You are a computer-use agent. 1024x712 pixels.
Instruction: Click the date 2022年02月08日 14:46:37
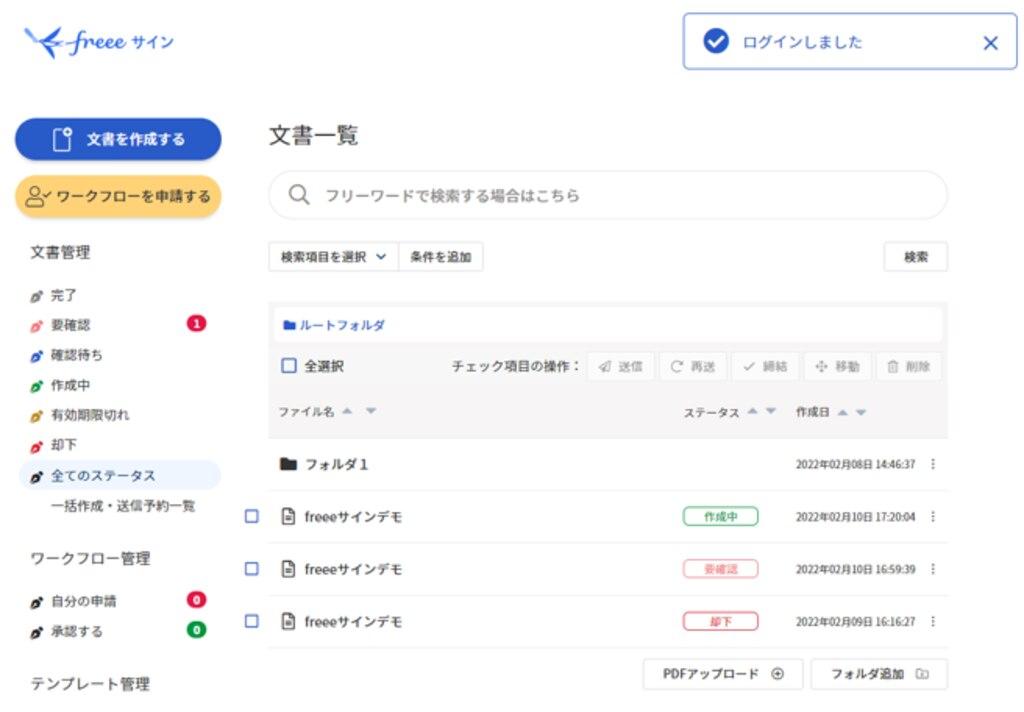pos(855,464)
